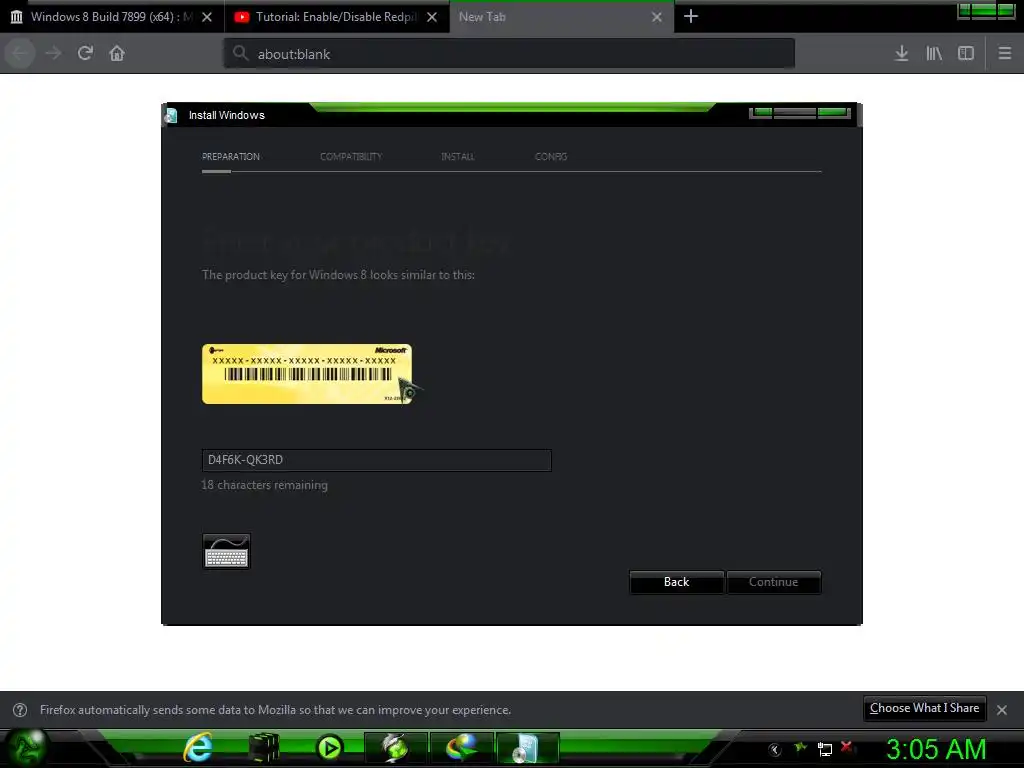The height and width of the screenshot is (768, 1024).
Task: Open a new tab with plus icon
Action: [690, 16]
